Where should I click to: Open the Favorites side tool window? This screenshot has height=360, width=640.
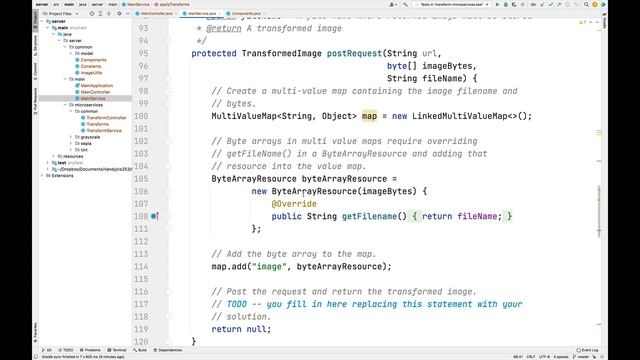[36, 332]
